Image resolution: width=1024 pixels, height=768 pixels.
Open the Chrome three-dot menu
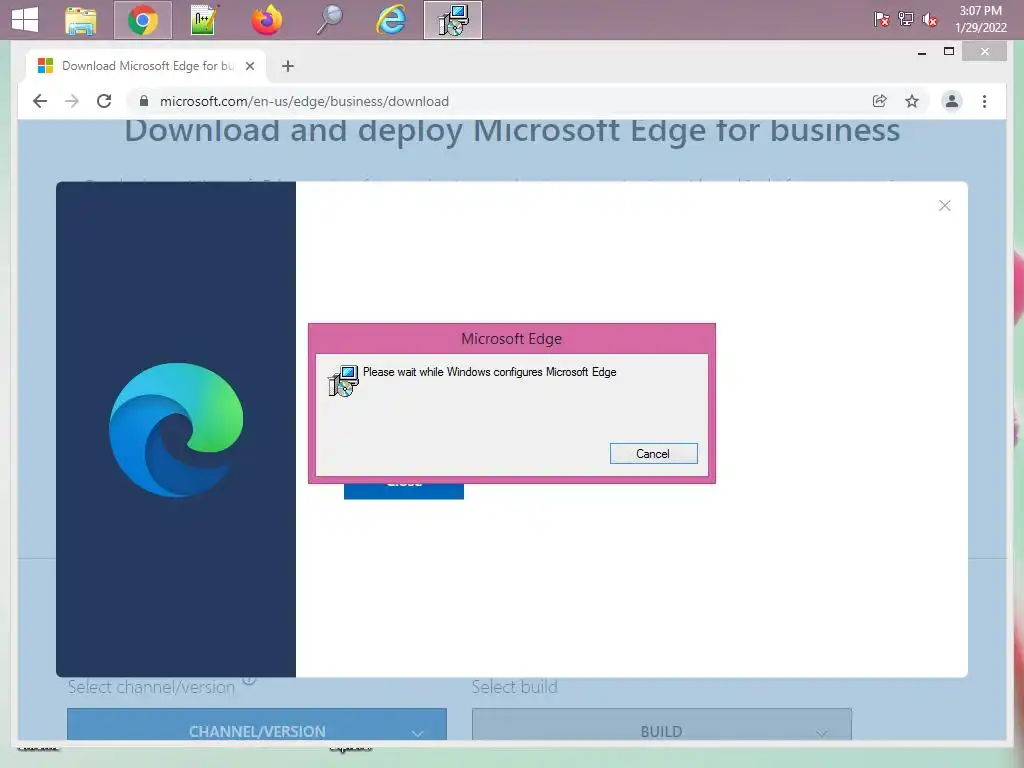point(984,101)
